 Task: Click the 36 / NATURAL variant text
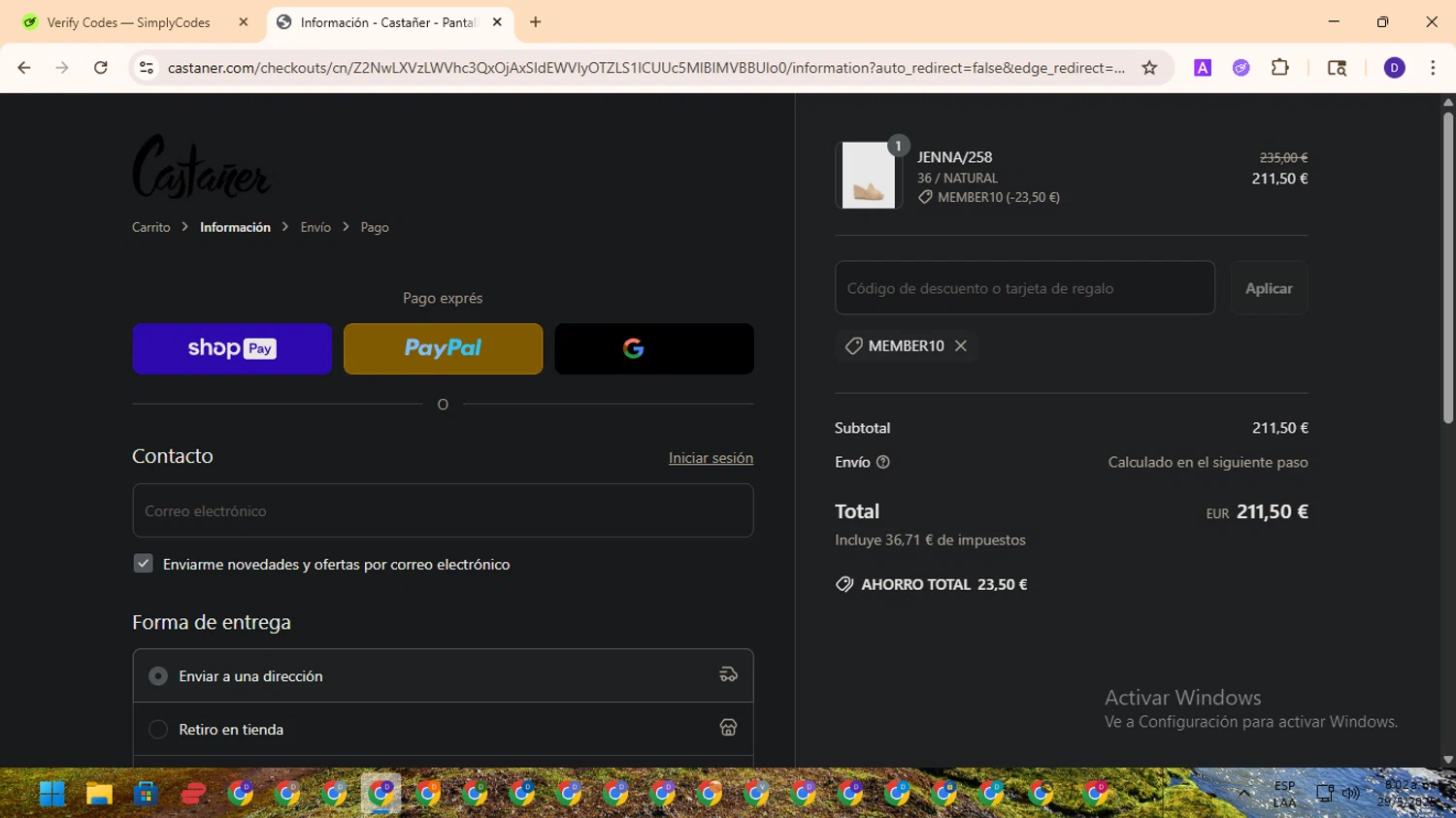point(957,178)
